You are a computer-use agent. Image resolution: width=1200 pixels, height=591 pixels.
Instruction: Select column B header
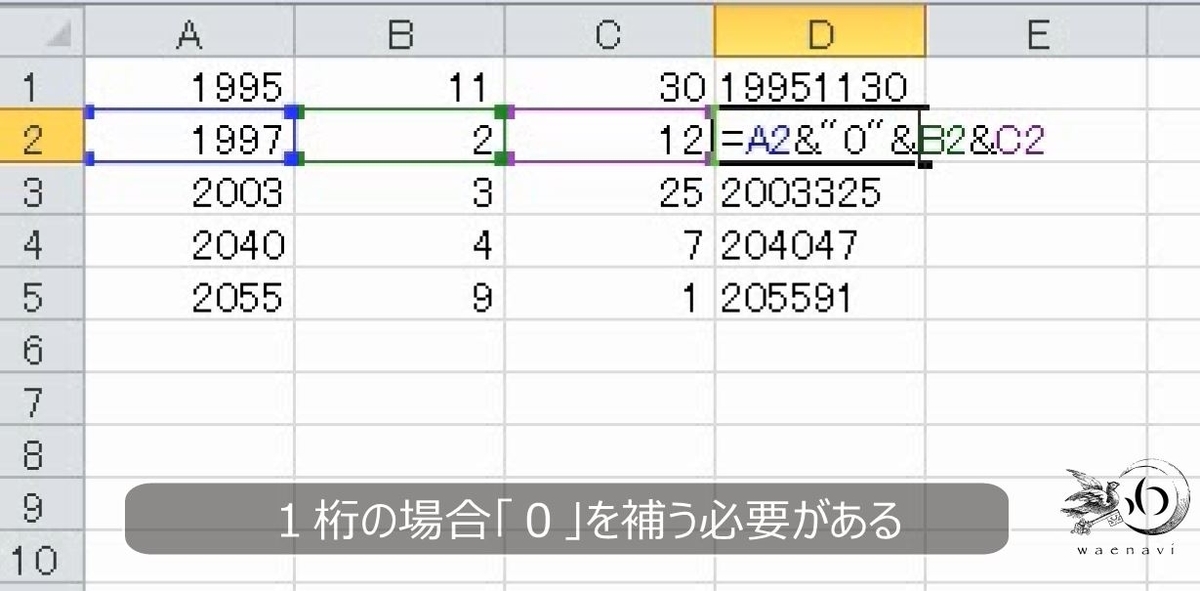(400, 32)
